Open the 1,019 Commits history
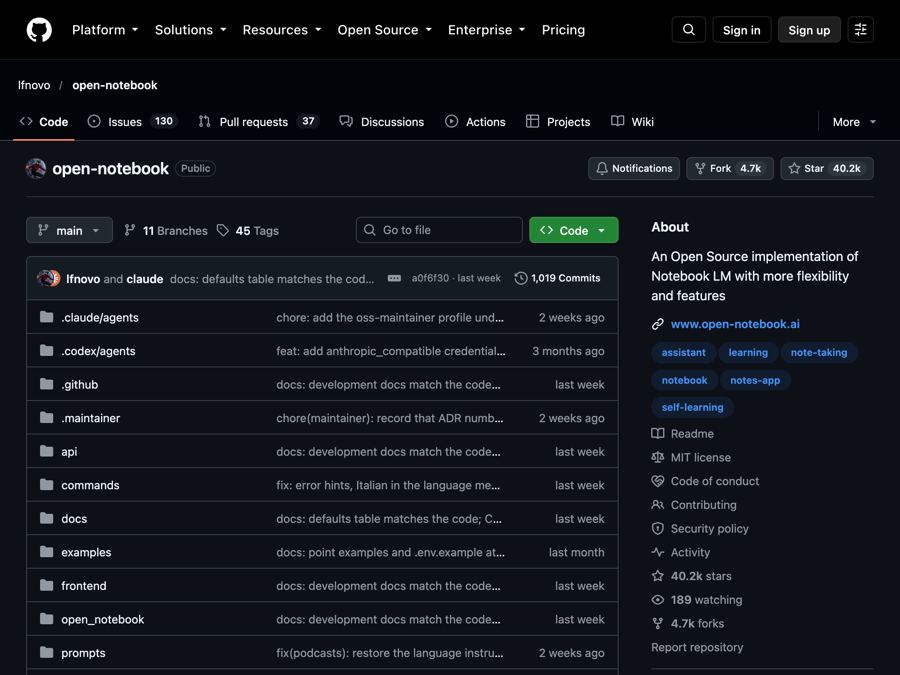Viewport: 900px width, 675px height. click(x=557, y=278)
